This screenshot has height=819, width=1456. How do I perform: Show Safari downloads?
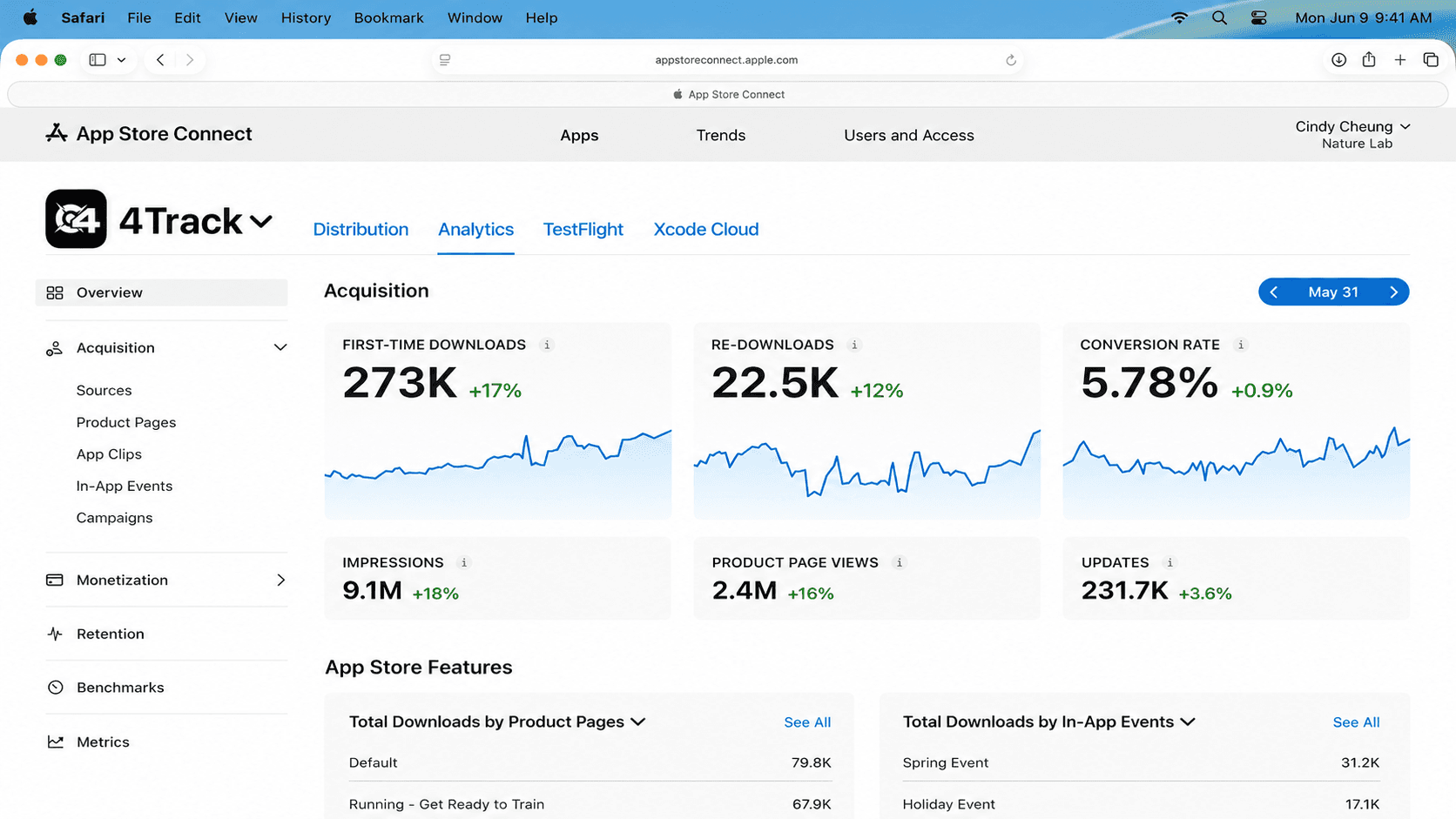(x=1338, y=60)
